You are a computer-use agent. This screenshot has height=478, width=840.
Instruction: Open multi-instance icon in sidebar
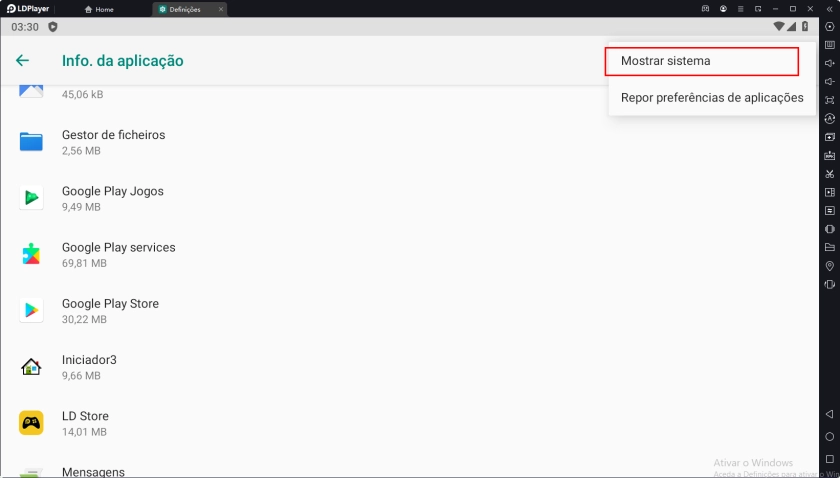830,137
